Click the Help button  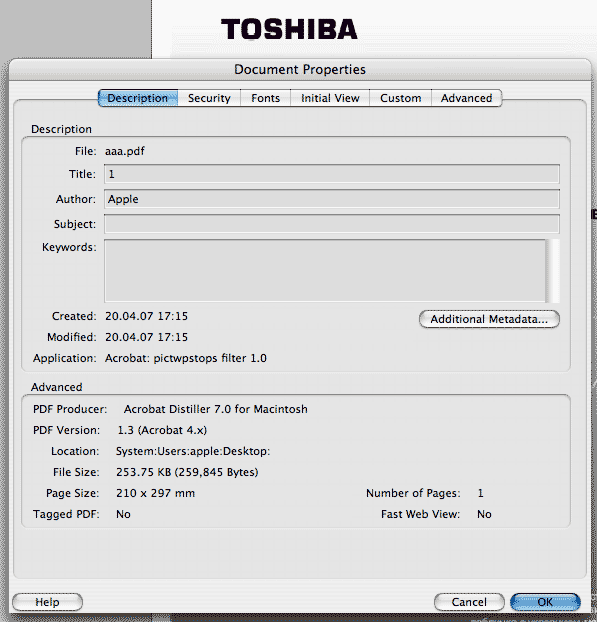(x=47, y=602)
